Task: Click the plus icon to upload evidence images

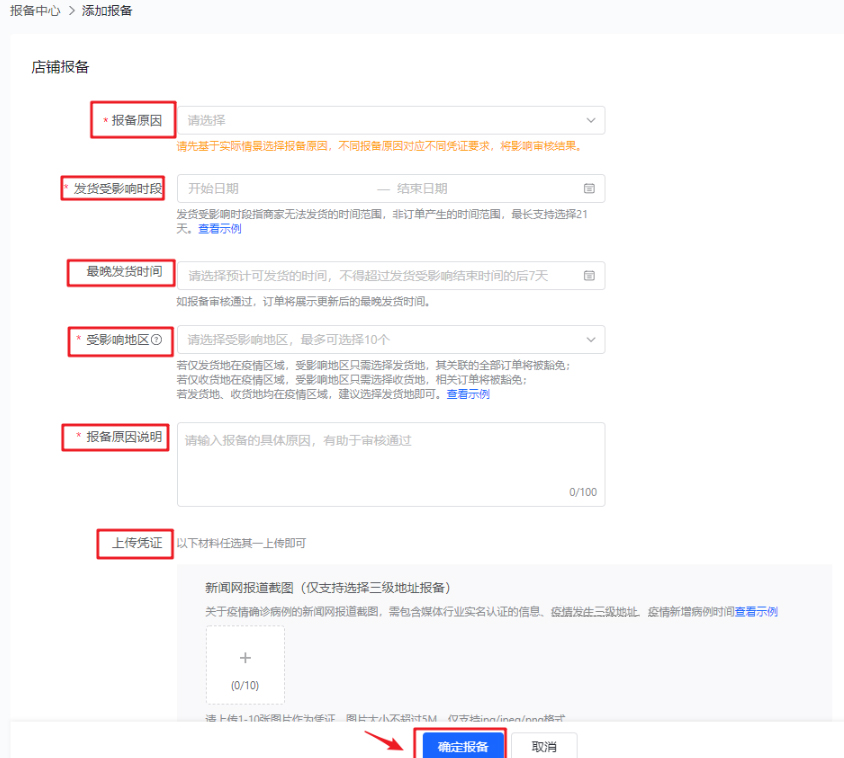Action: tap(244, 657)
